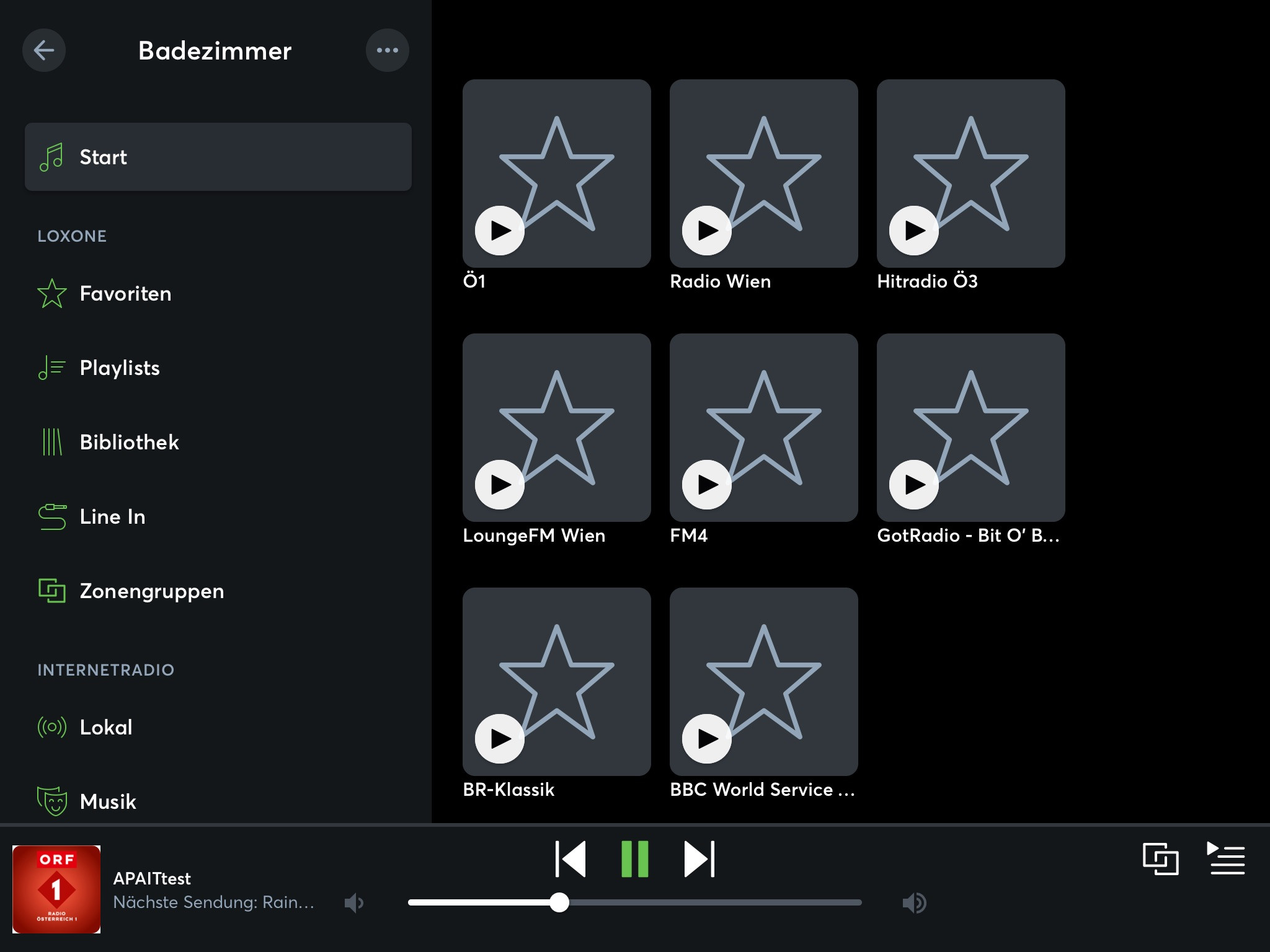Select Start in the sidebar
The image size is (1270, 952).
coord(218,157)
